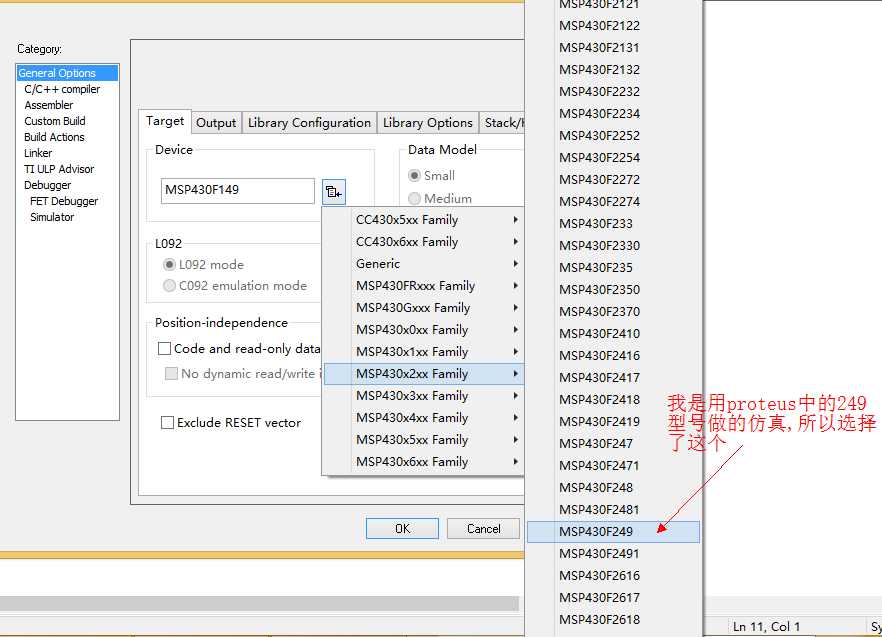882x637 pixels.
Task: Expand MSP430Gxxx Family submenu
Action: tap(424, 307)
